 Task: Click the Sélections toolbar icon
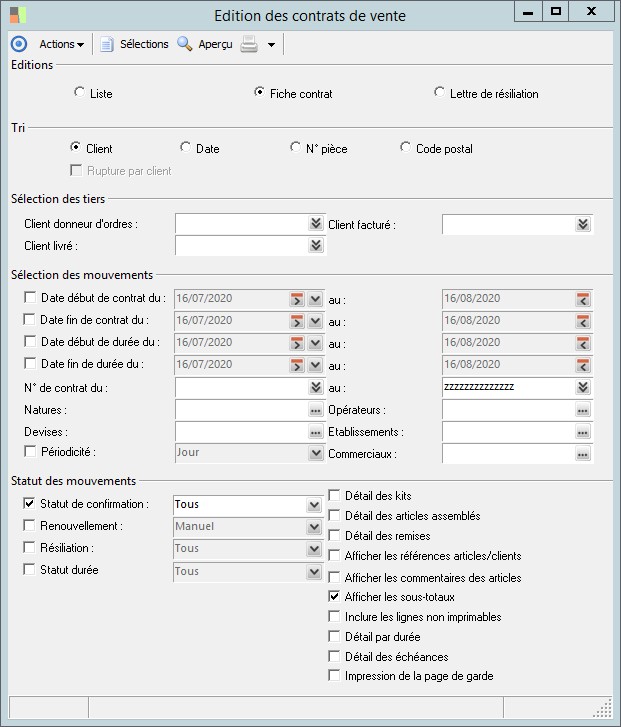point(107,44)
